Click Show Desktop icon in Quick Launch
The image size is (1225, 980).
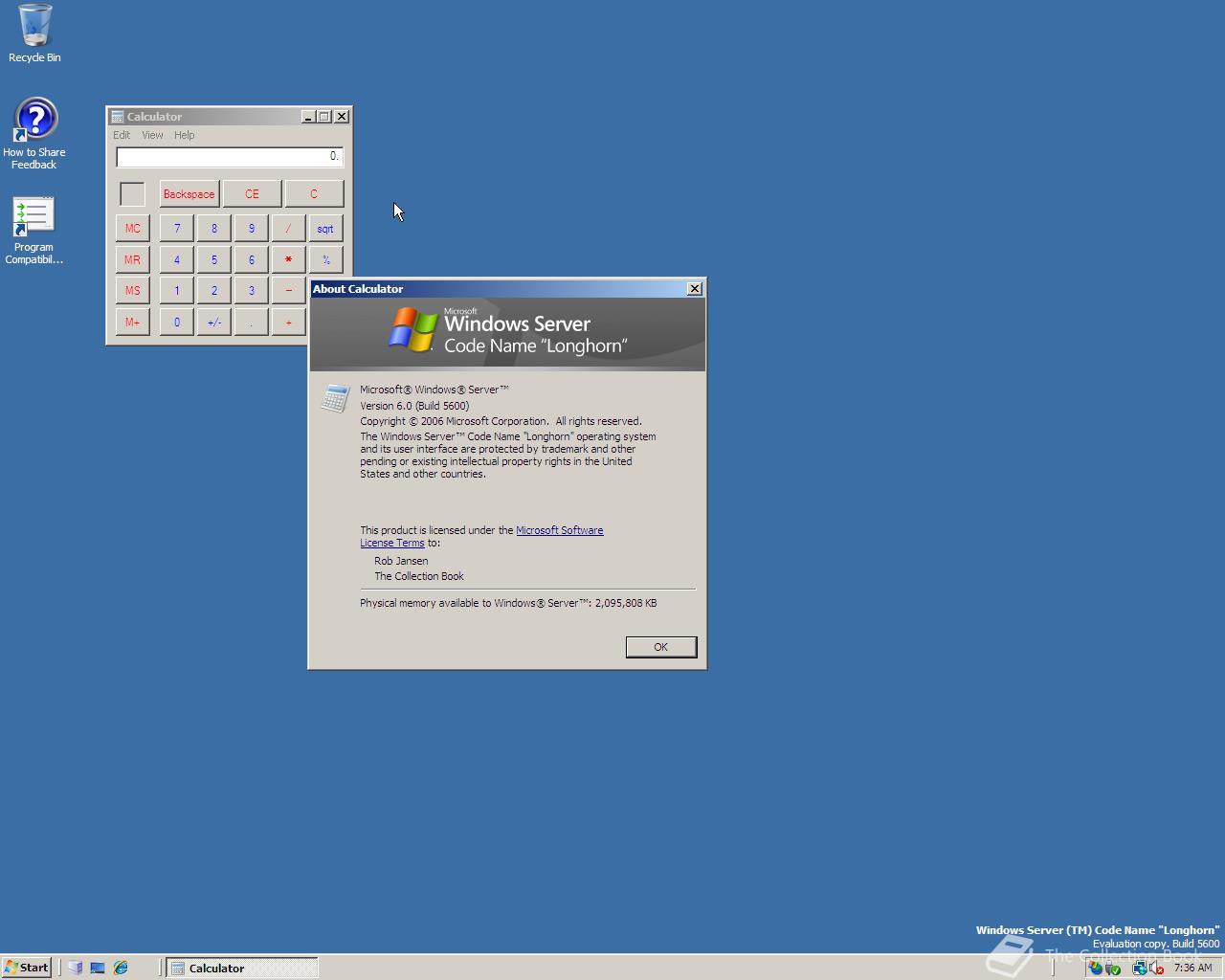coord(98,968)
